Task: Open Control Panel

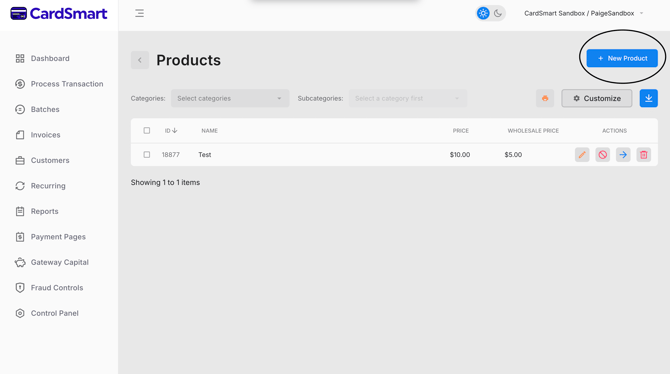Action: click(x=47, y=313)
